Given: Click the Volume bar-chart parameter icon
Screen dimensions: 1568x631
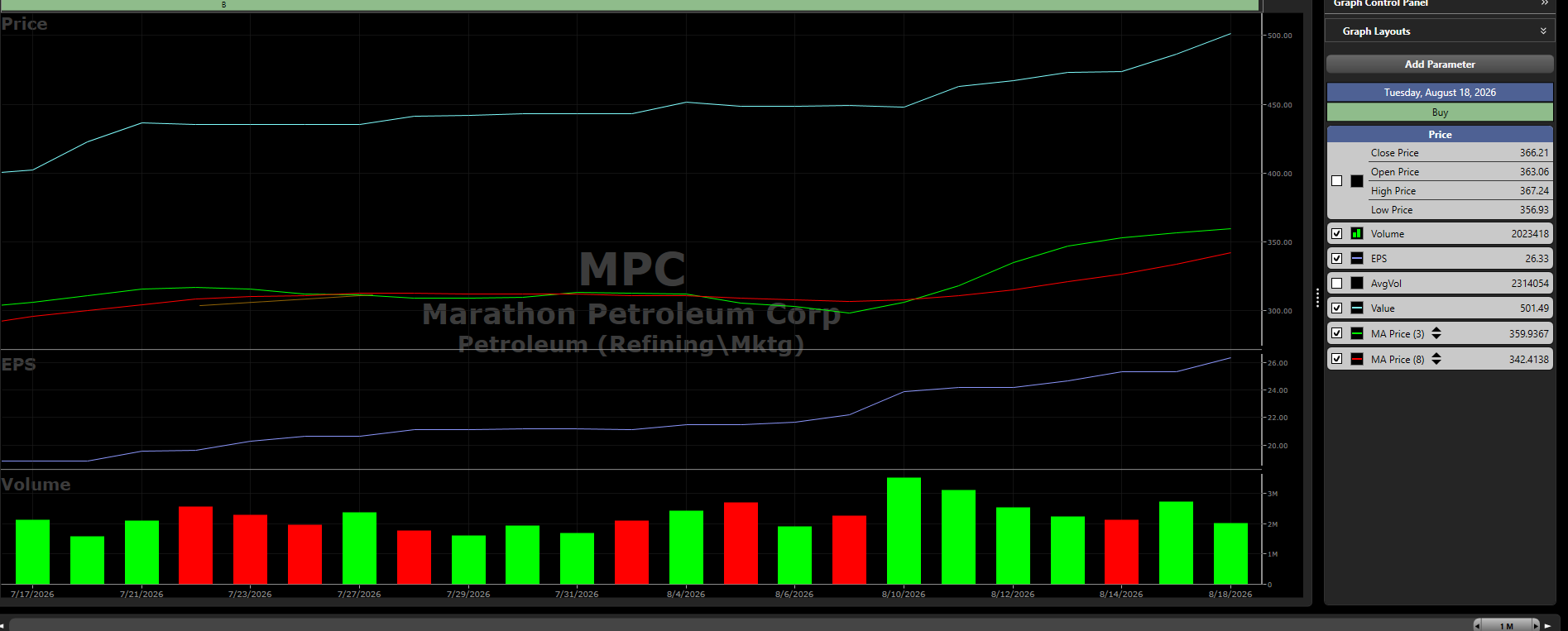Looking at the screenshot, I should click(x=1357, y=234).
